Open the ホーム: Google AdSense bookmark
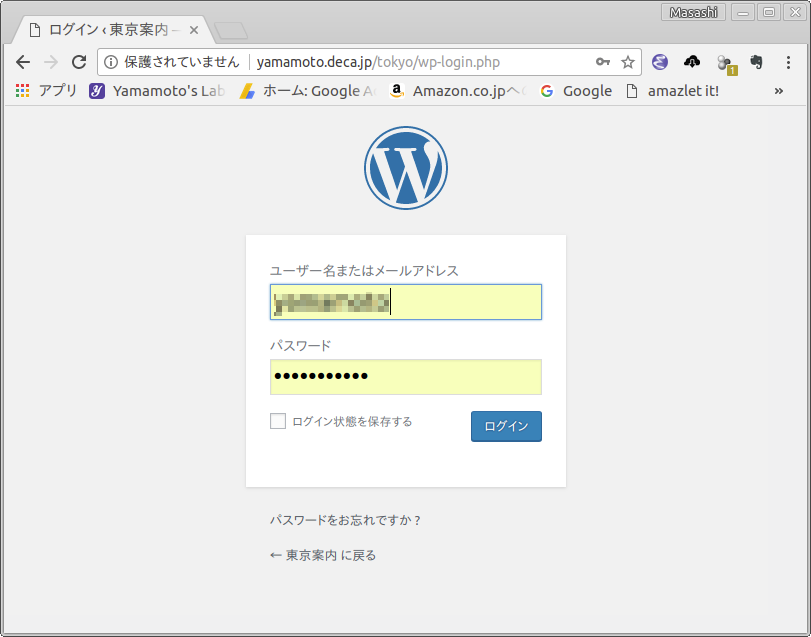Image resolution: width=811 pixels, height=637 pixels. point(308,91)
